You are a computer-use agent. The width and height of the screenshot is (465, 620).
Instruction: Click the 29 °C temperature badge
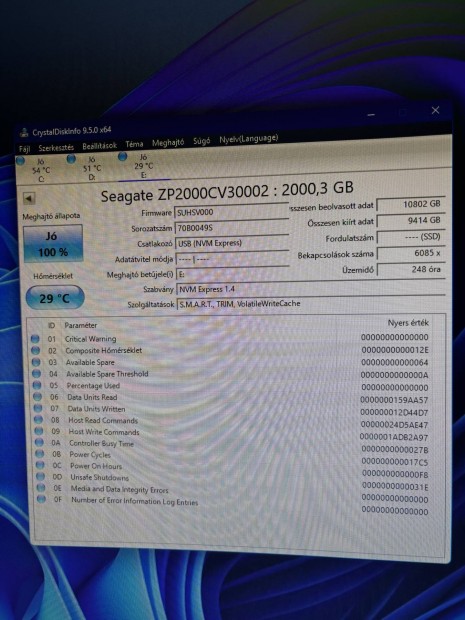[55, 298]
